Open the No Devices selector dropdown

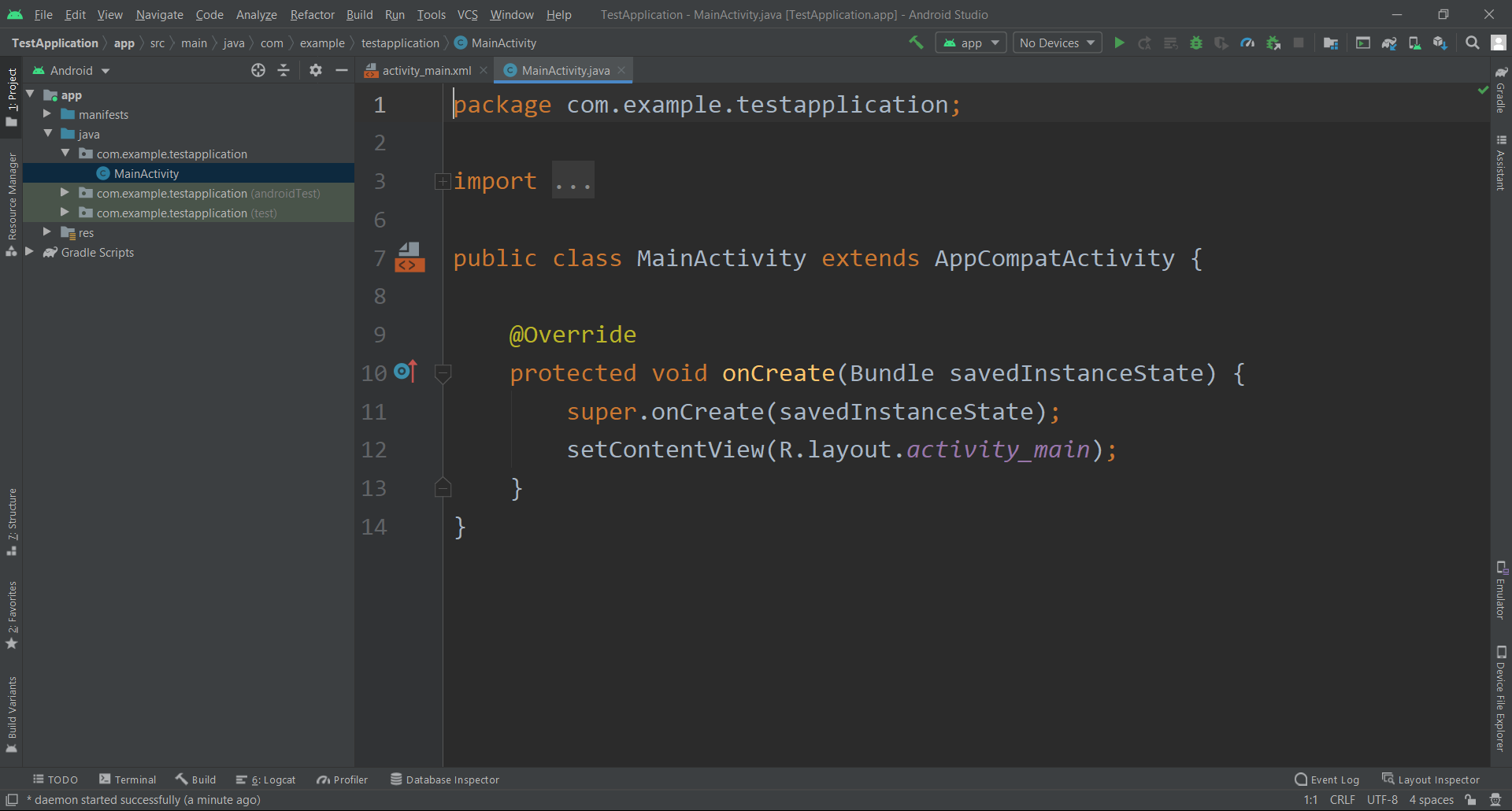(1057, 43)
